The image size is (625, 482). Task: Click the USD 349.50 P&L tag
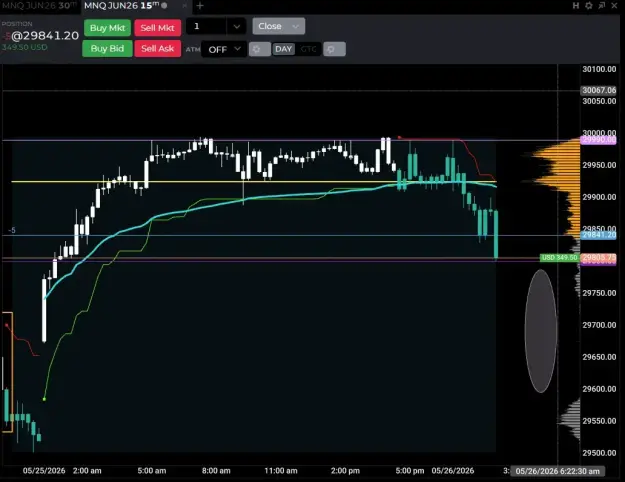[560, 258]
